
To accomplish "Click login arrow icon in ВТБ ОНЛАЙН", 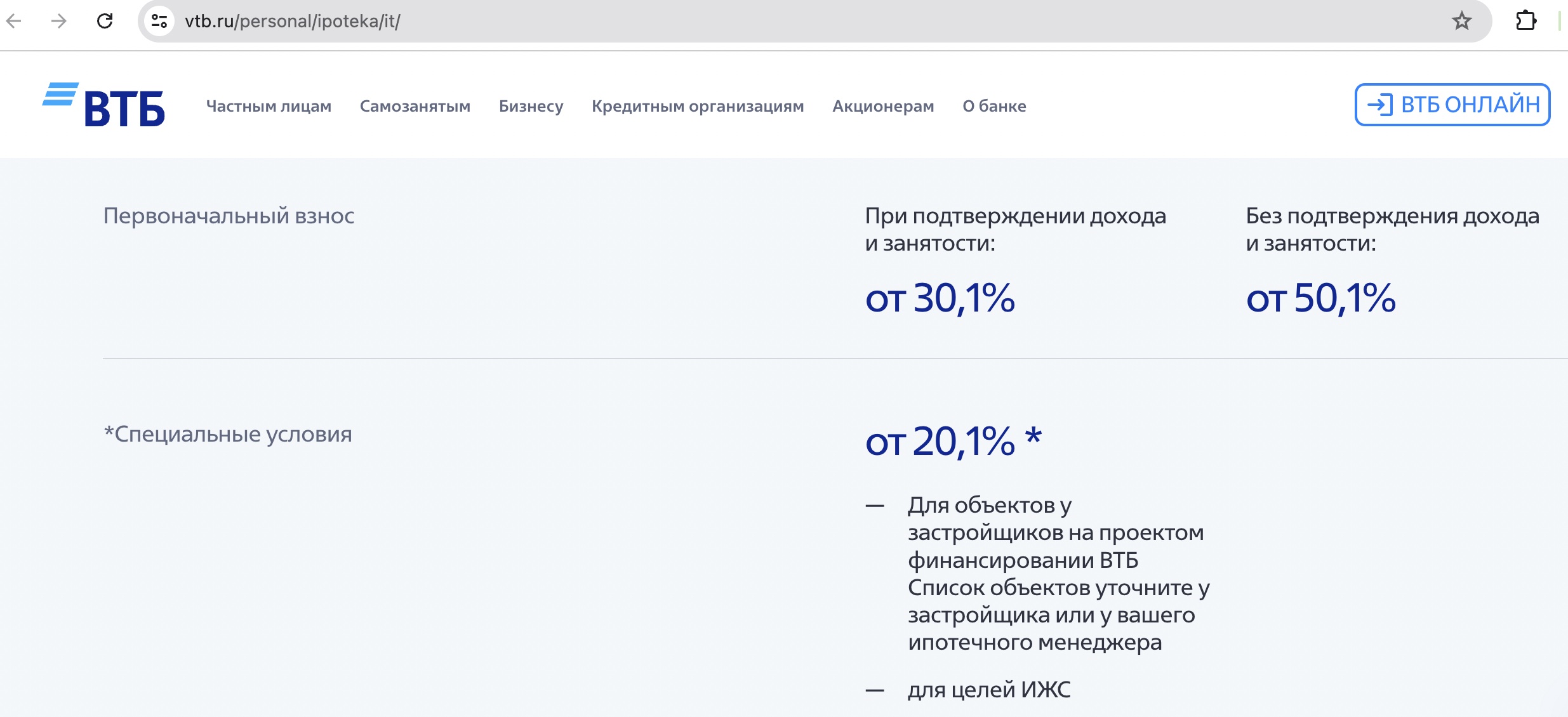I will click(1379, 105).
